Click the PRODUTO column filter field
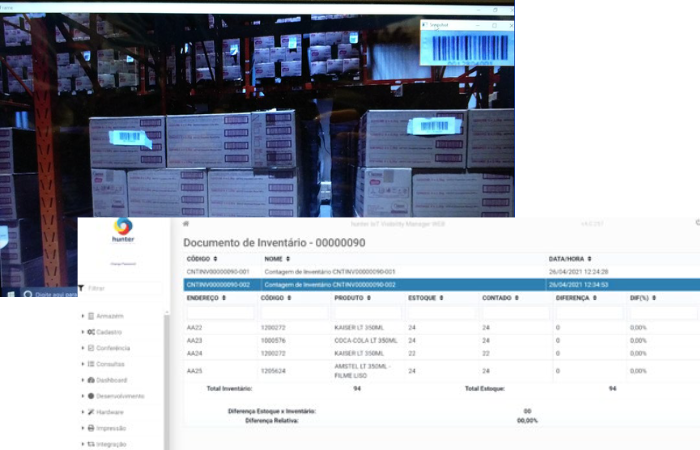The height and width of the screenshot is (450, 700). (368, 313)
